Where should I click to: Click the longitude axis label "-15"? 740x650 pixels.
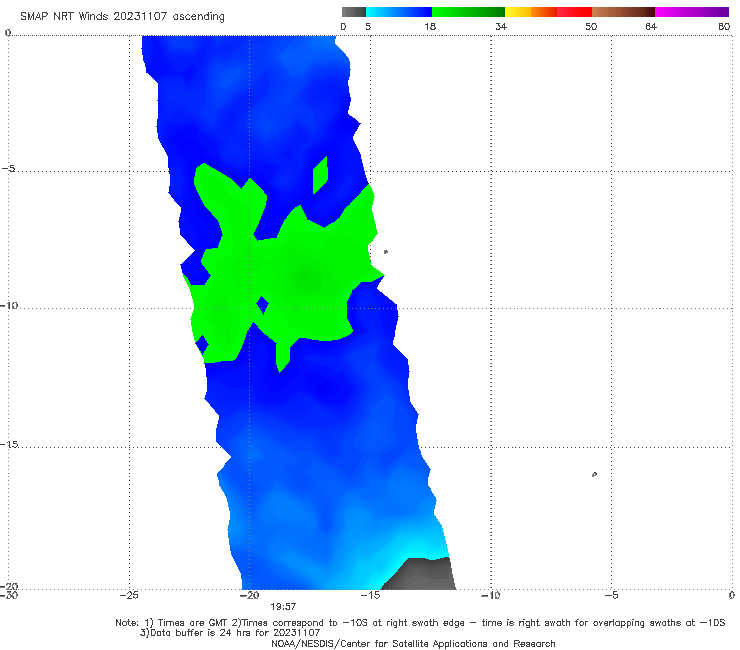(370, 595)
